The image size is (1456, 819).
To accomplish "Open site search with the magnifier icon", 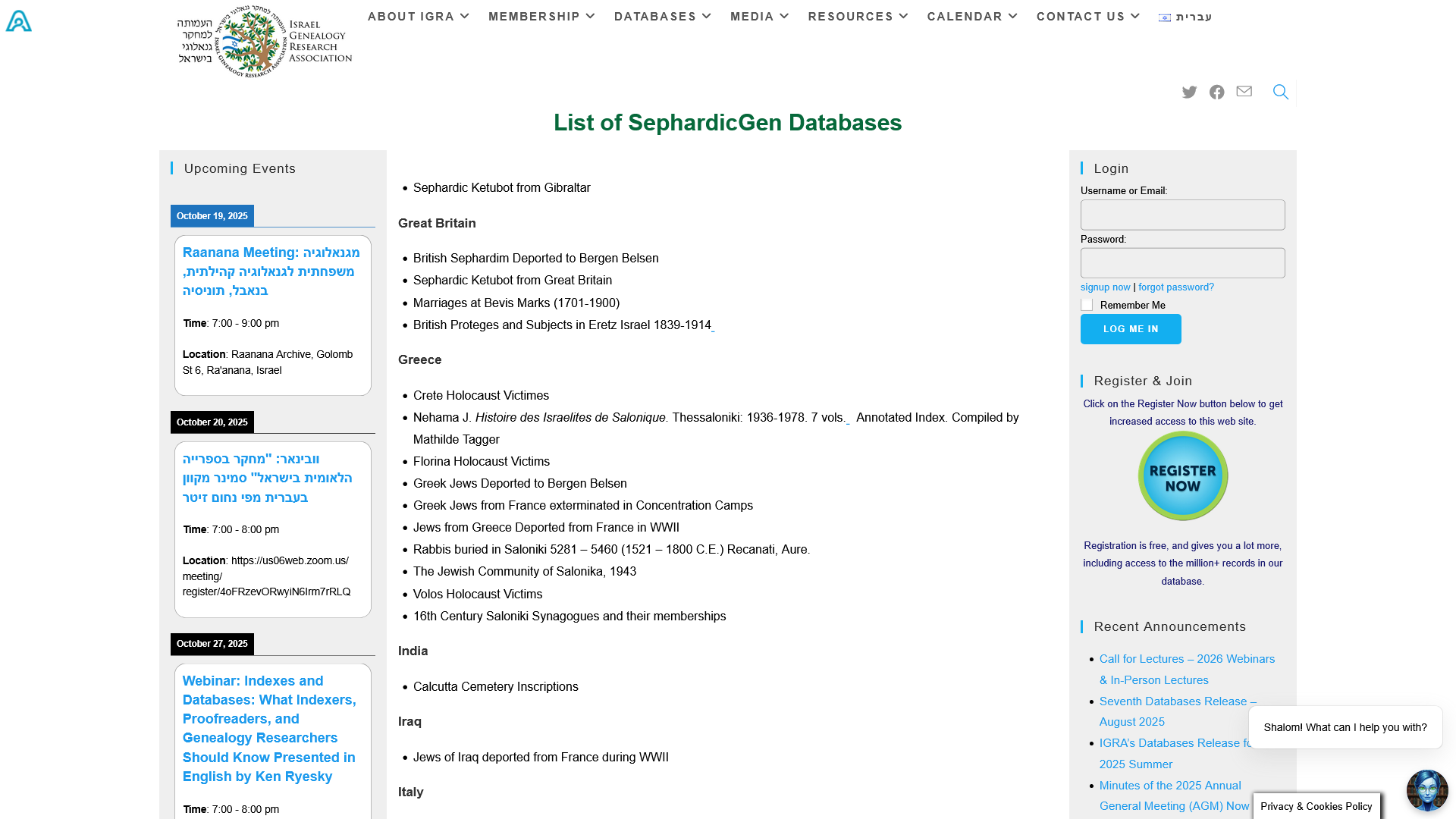I will click(1281, 92).
